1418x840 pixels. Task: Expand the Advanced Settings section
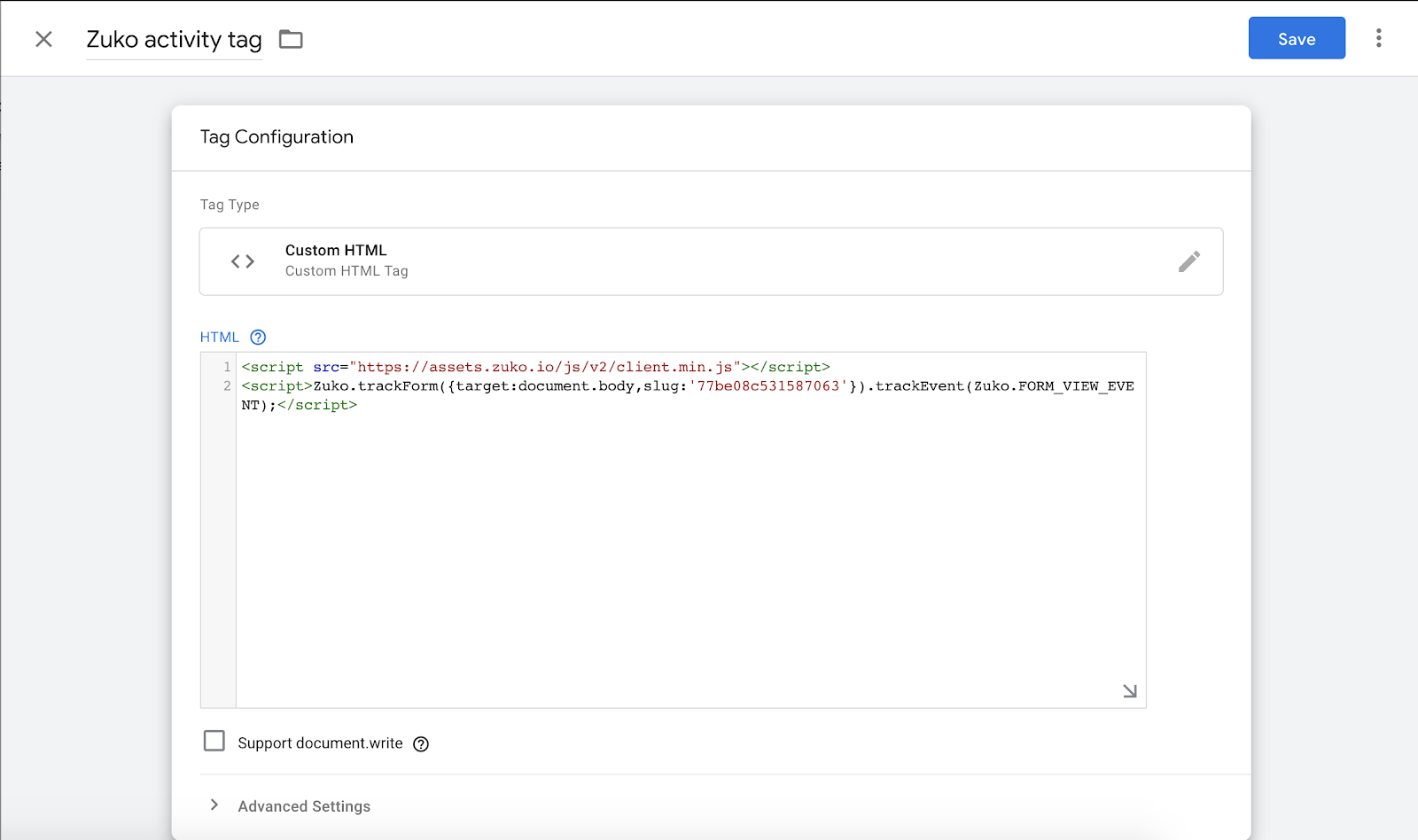pos(303,805)
